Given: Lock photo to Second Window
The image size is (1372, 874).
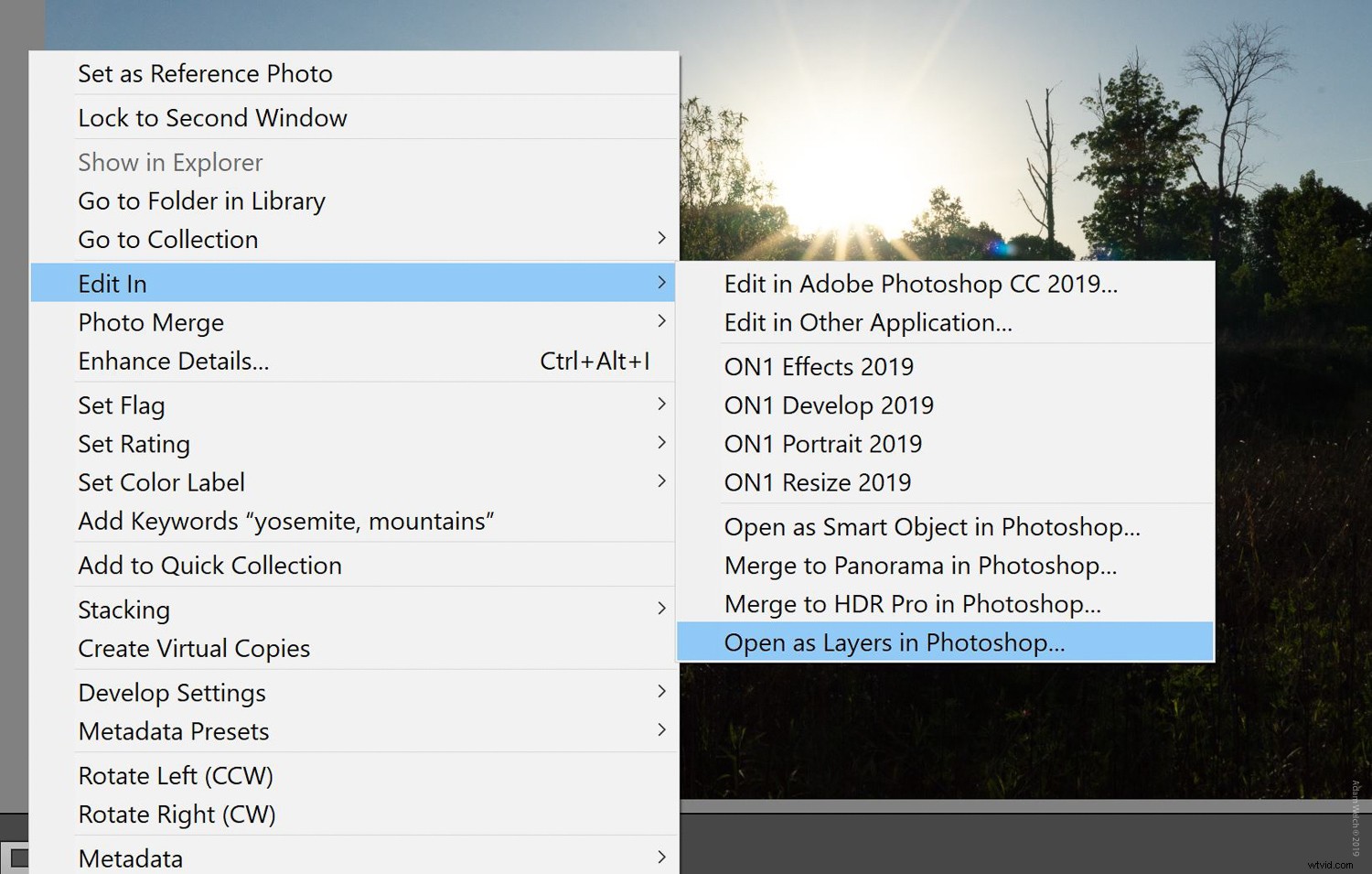Looking at the screenshot, I should [212, 117].
